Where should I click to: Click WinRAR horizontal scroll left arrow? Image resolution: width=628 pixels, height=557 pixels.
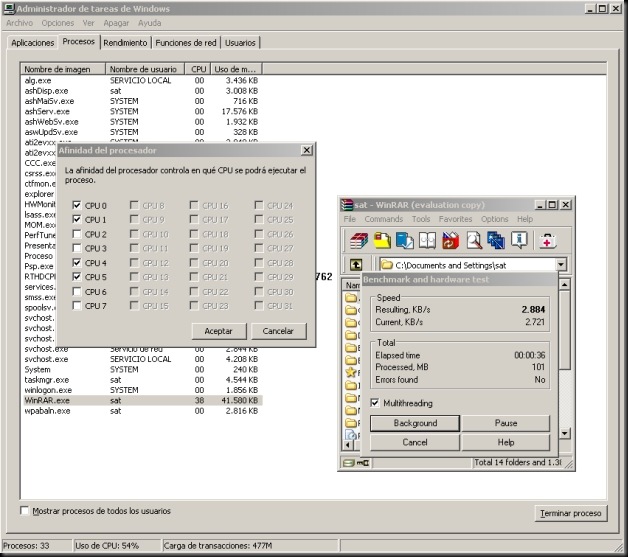(347, 445)
